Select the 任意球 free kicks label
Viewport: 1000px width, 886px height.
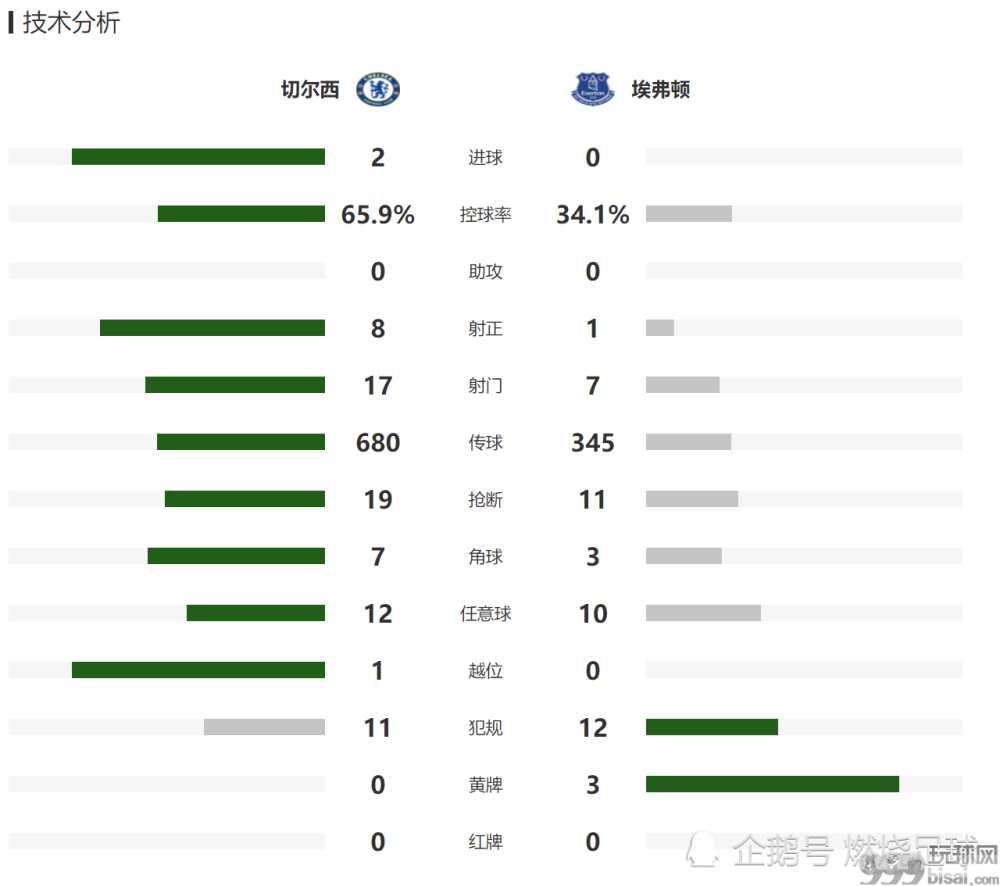[x=485, y=614]
